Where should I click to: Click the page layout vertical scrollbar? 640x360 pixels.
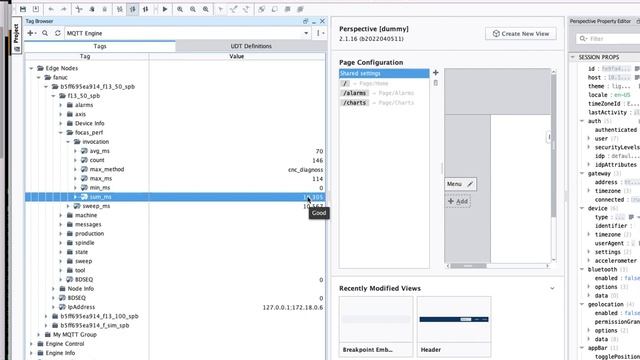[x=553, y=145]
